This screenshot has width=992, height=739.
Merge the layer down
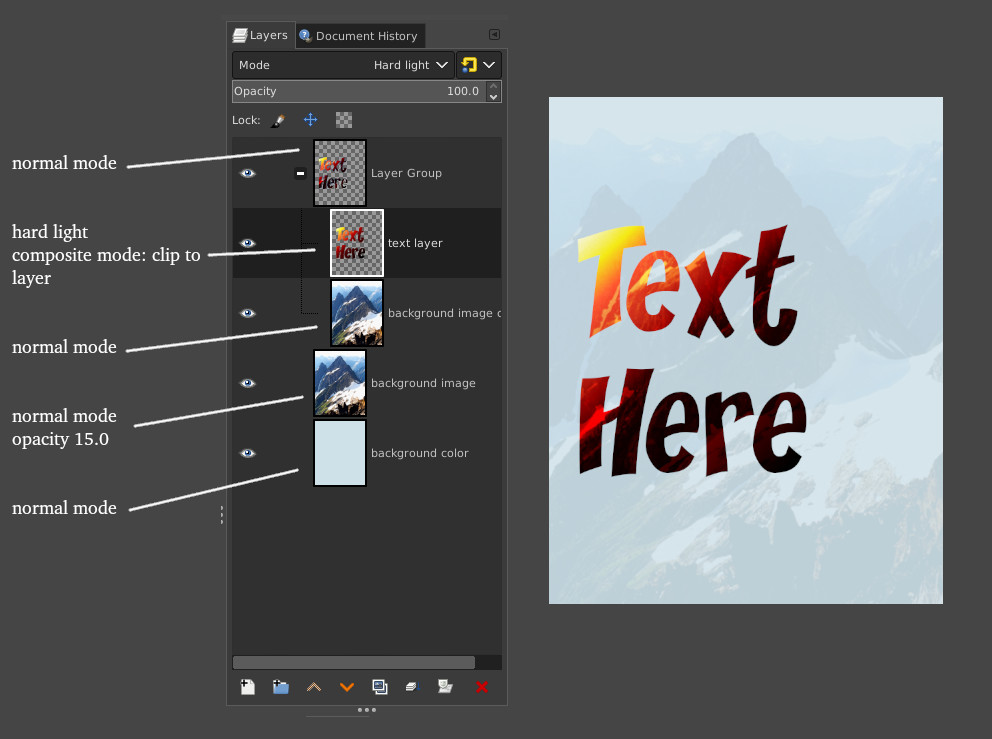coord(412,687)
